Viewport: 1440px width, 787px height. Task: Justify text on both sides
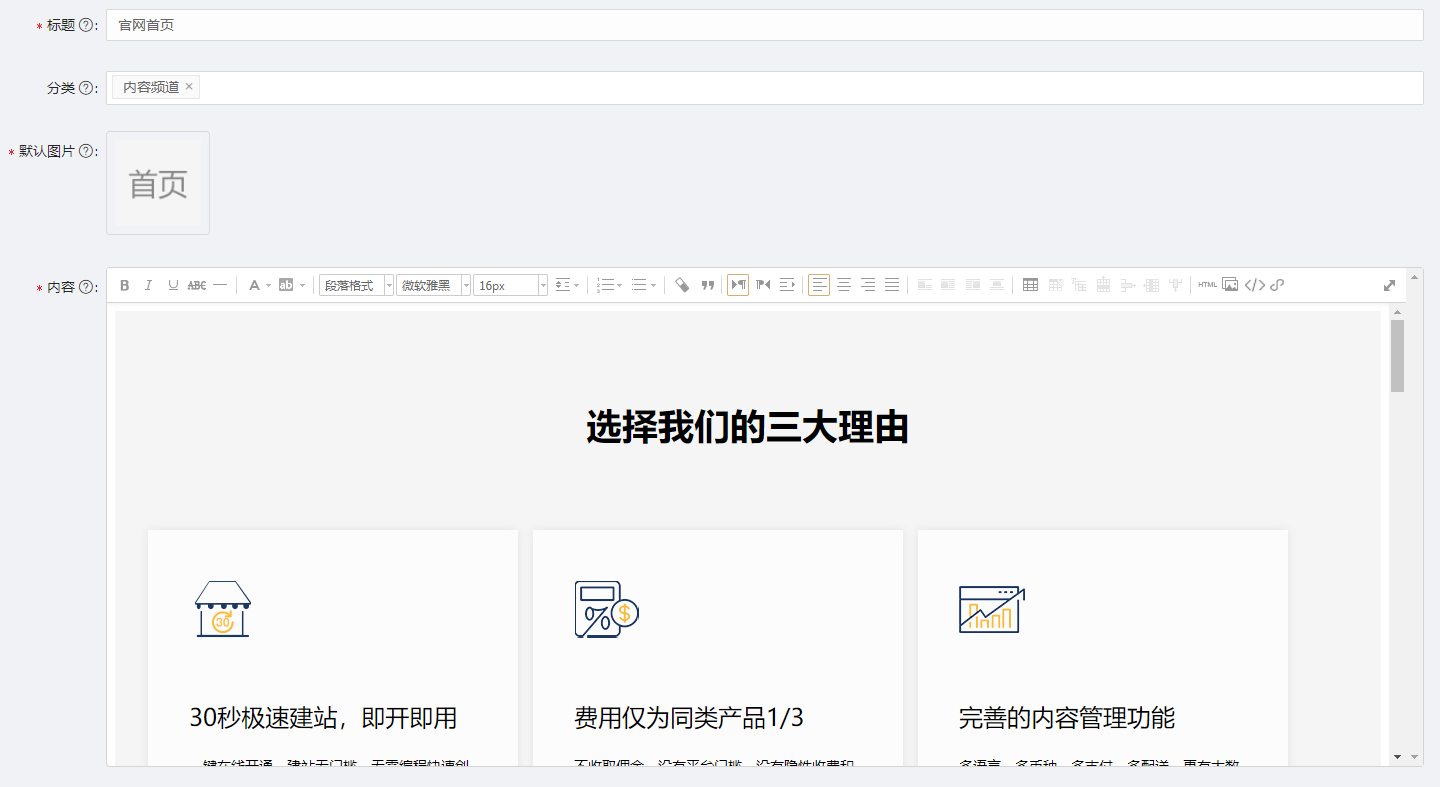[x=892, y=285]
